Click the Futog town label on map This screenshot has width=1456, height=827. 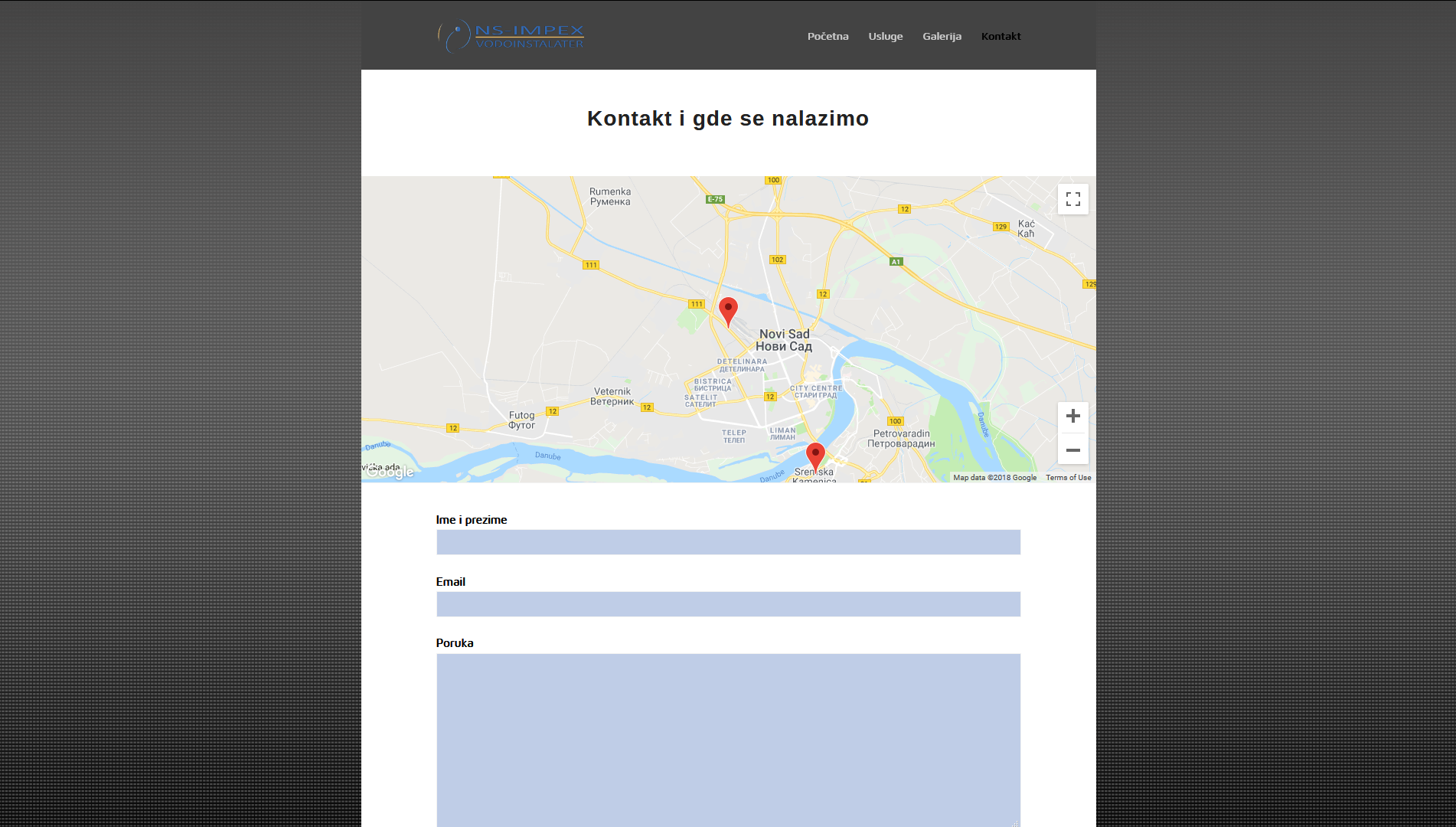(x=521, y=420)
